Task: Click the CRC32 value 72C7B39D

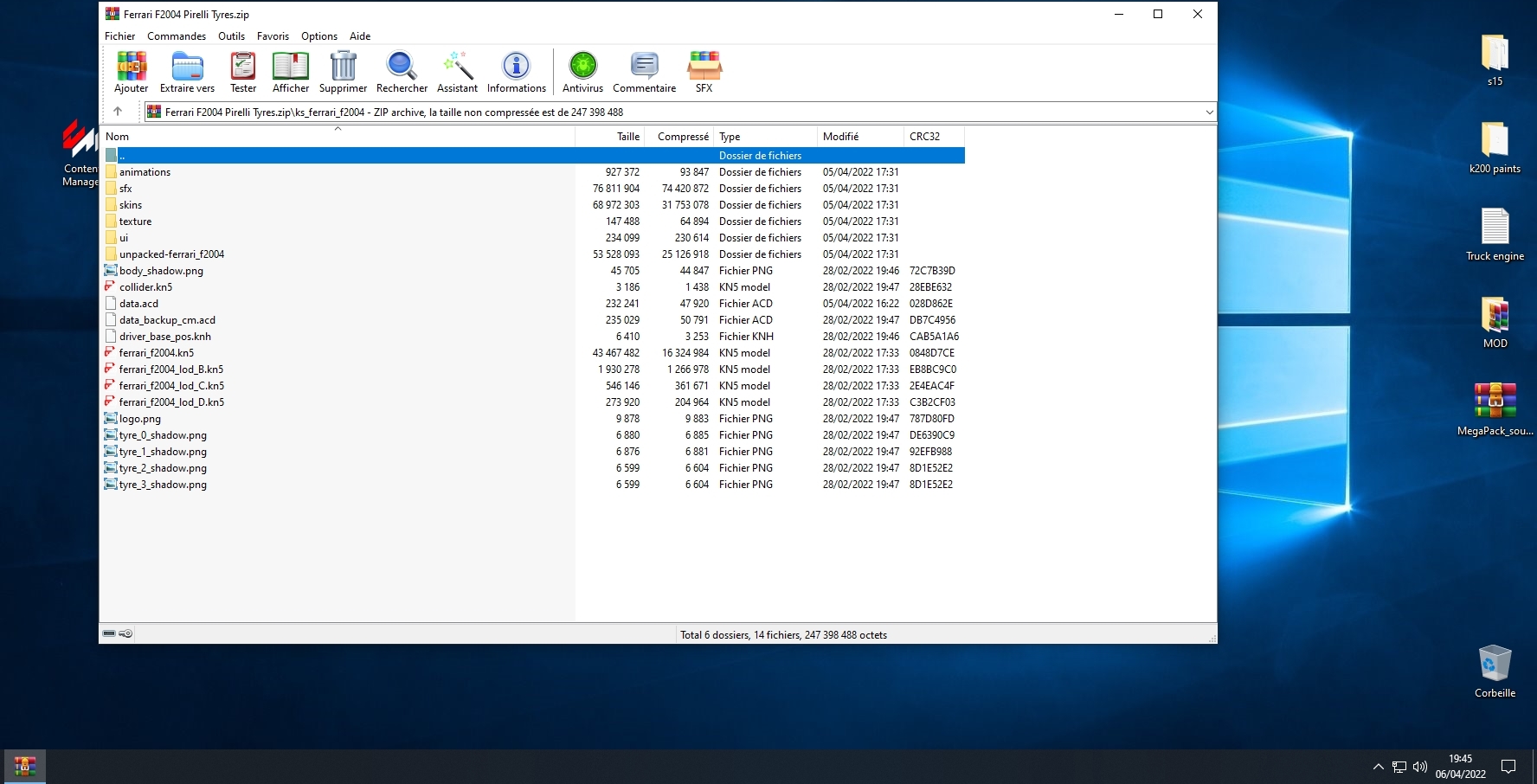Action: pos(932,271)
